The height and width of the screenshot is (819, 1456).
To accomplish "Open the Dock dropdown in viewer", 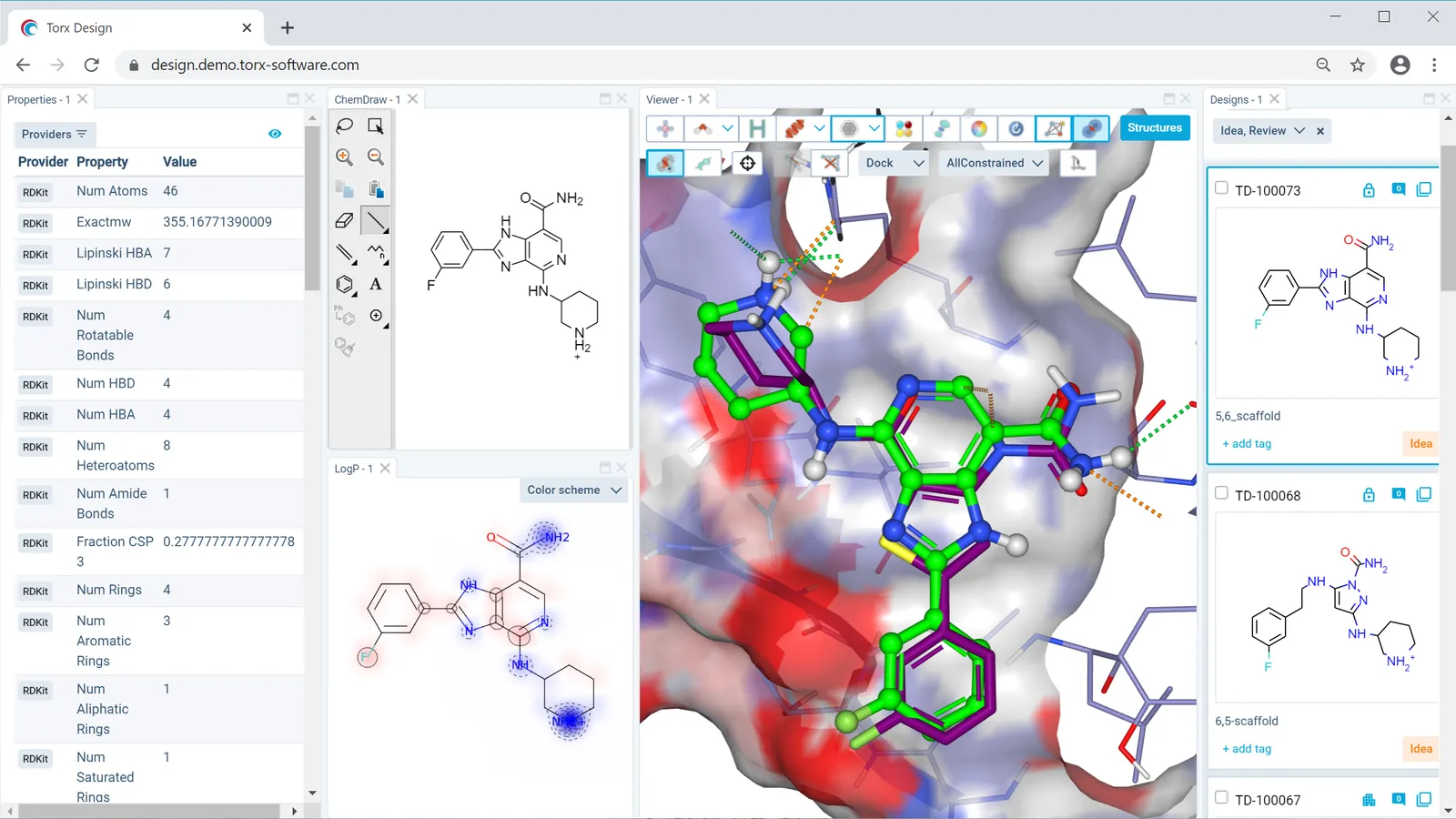I will 895,163.
